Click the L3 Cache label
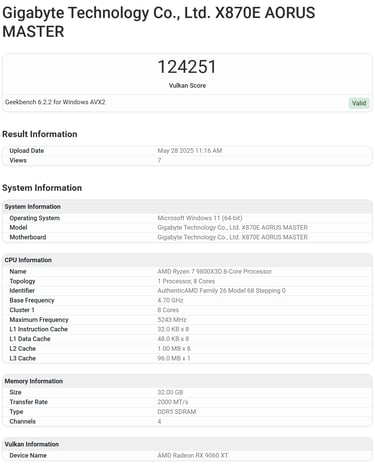The height and width of the screenshot is (465, 375). click(23, 358)
